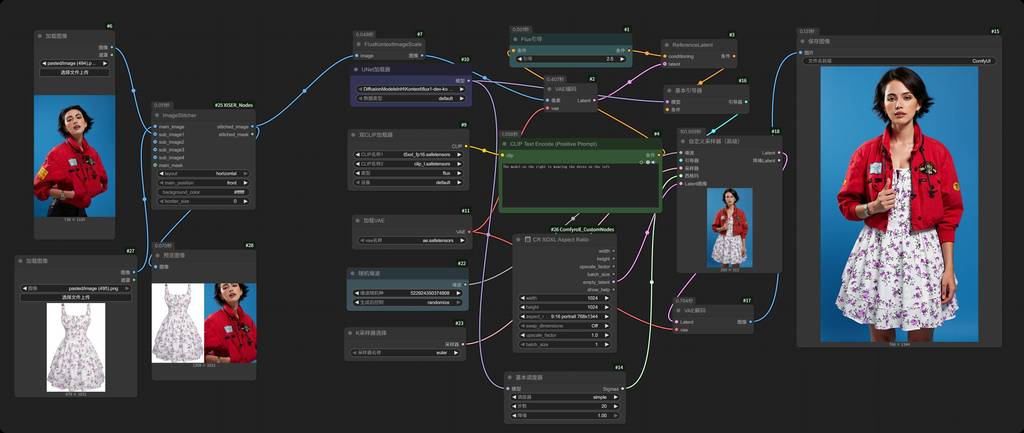Click into the positive prompt text area

pos(581,186)
